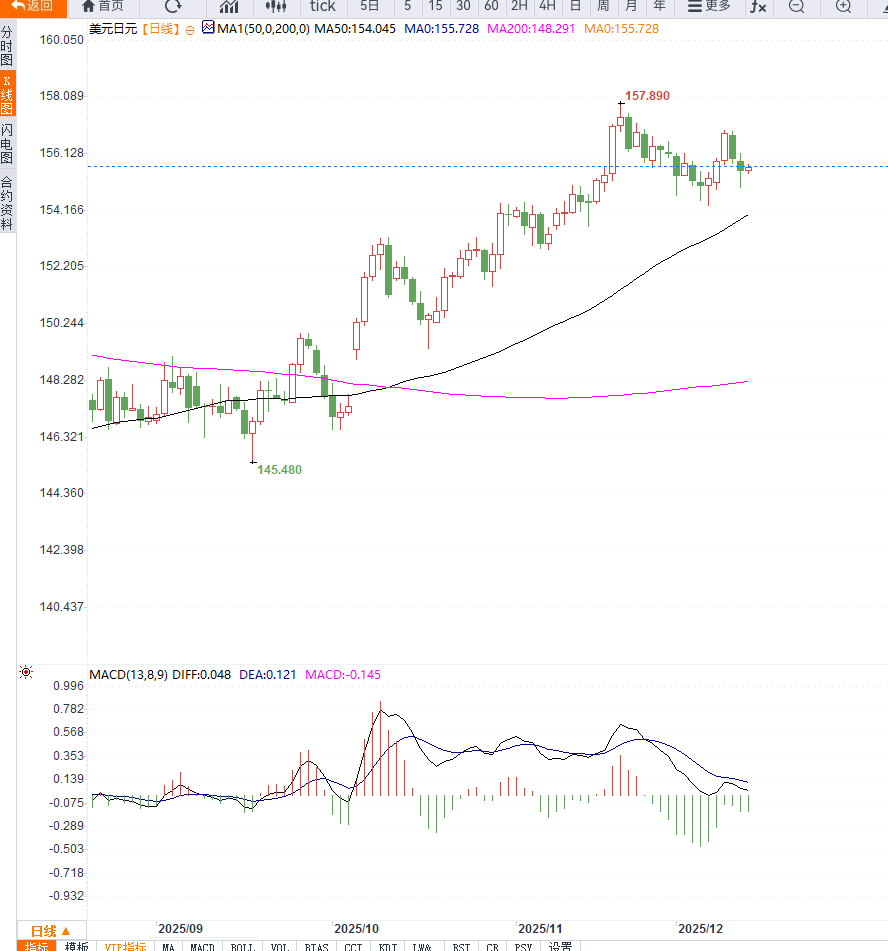Click the MA1 indicator chart icon

point(207,28)
